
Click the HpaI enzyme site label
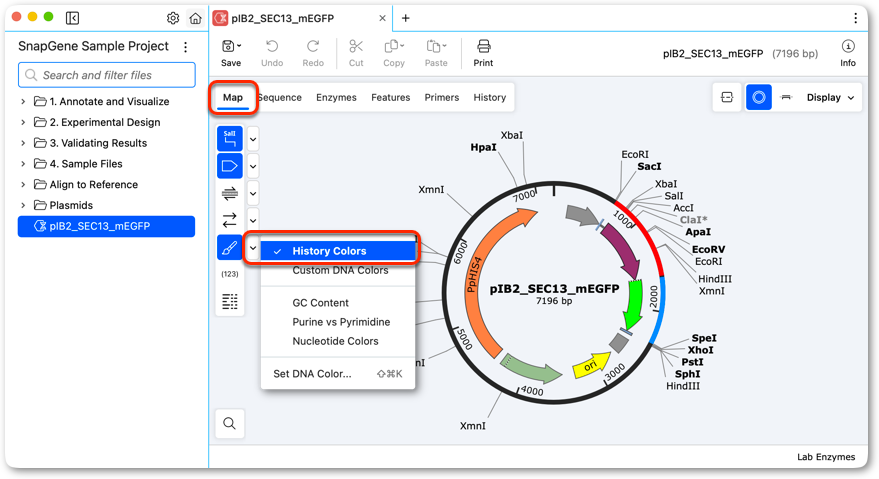tap(483, 148)
